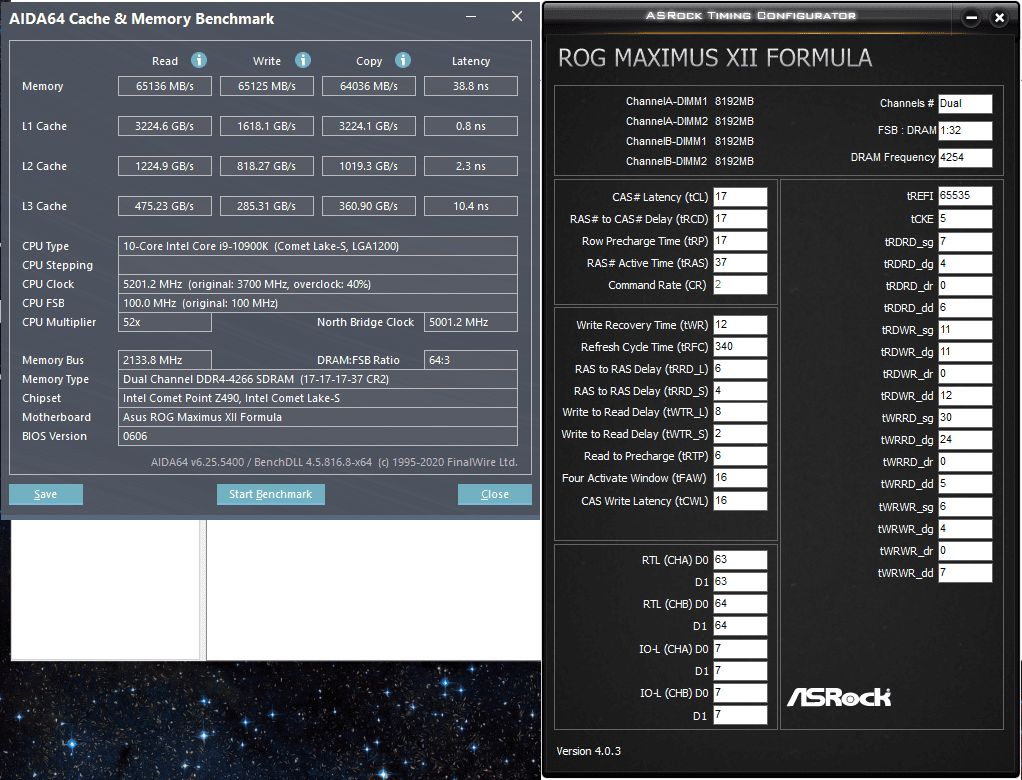Select the L3 Cache Latency 10.4 ns cell

click(471, 206)
